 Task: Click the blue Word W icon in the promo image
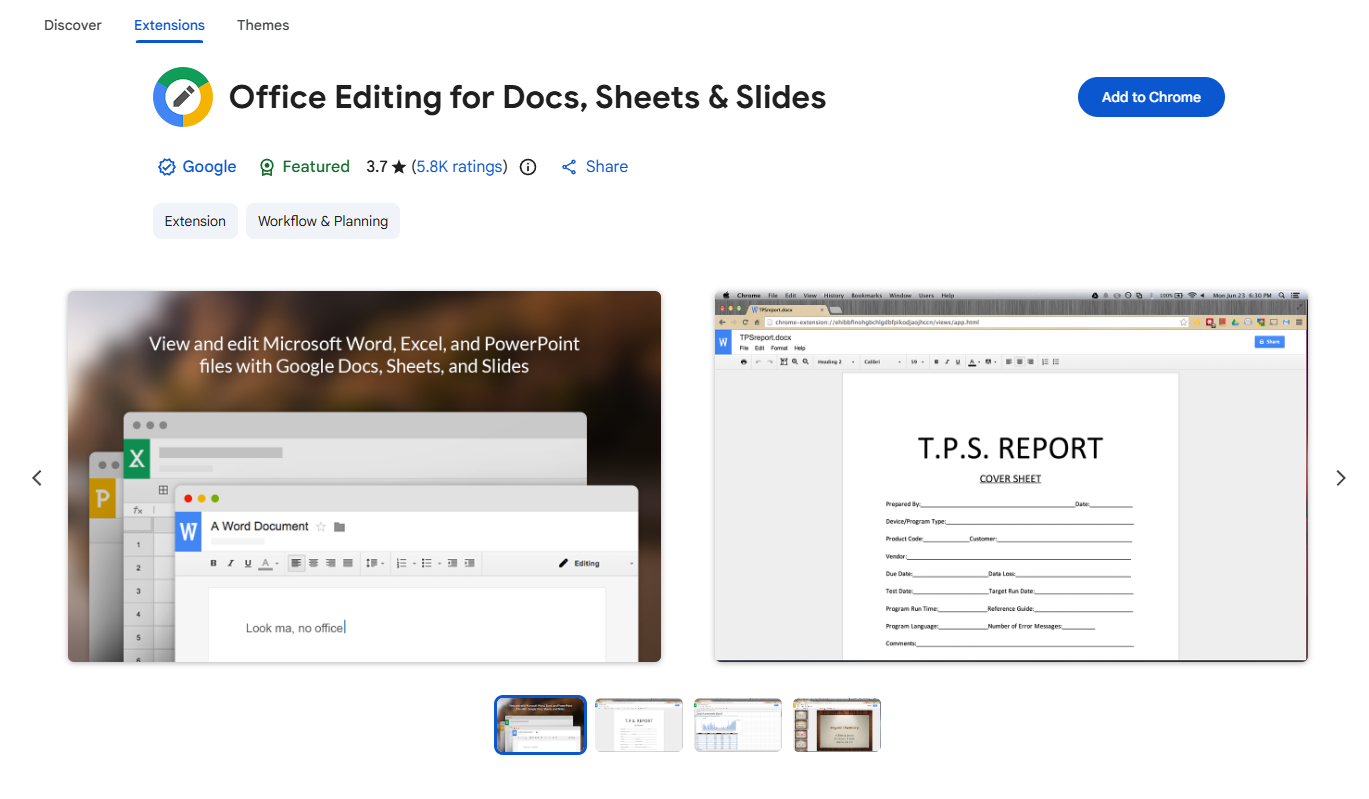click(188, 532)
